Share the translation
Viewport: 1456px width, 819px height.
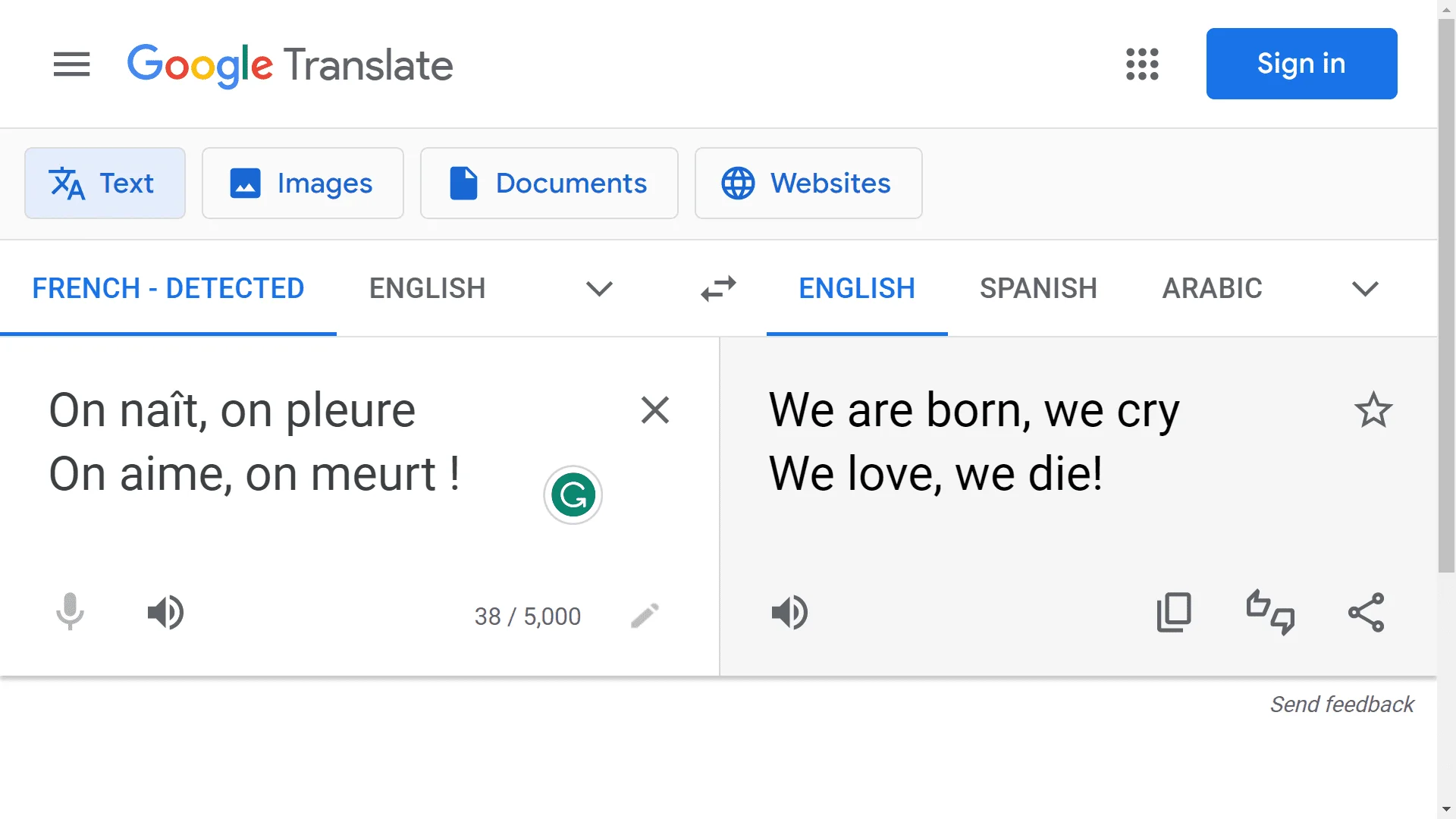click(x=1366, y=613)
